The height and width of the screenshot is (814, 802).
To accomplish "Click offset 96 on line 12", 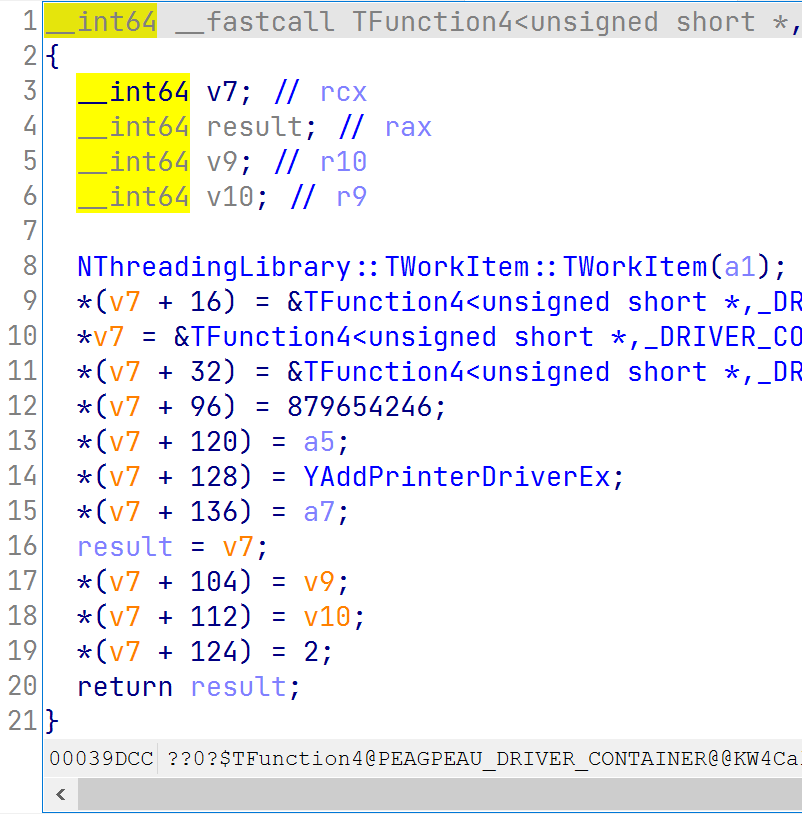I will 206,407.
